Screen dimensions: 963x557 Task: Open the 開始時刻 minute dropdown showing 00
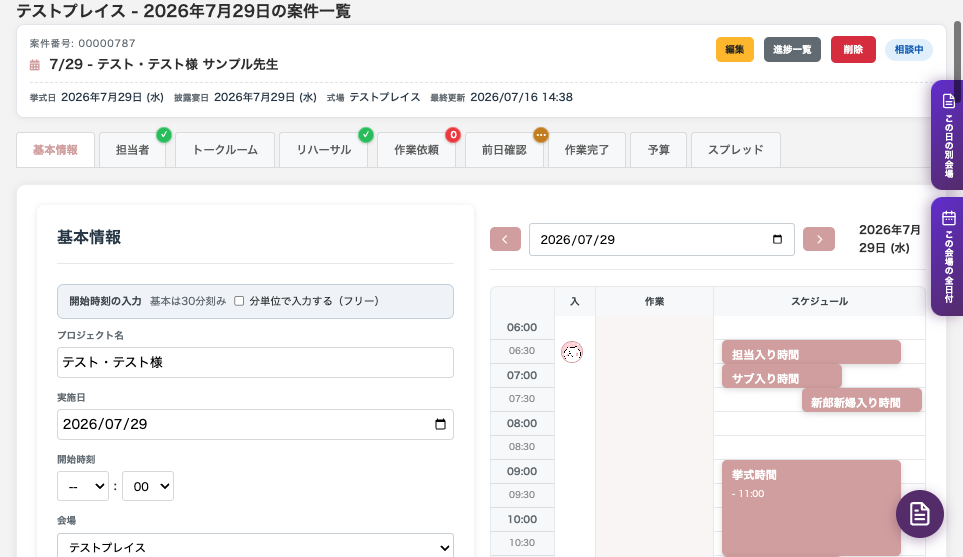[148, 486]
